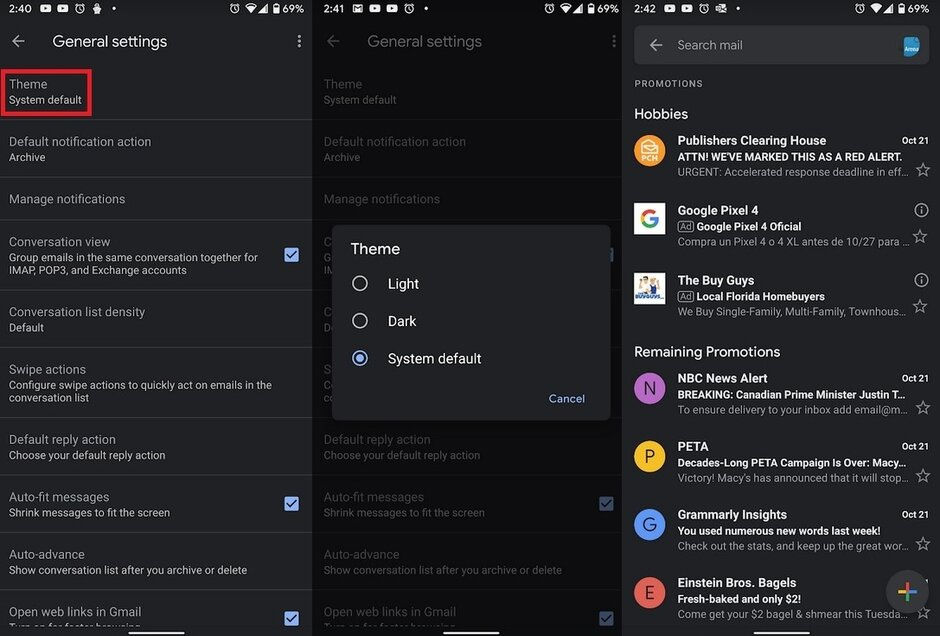
Task: Star the Publishers Clearing House email
Action: pyautogui.click(x=922, y=171)
